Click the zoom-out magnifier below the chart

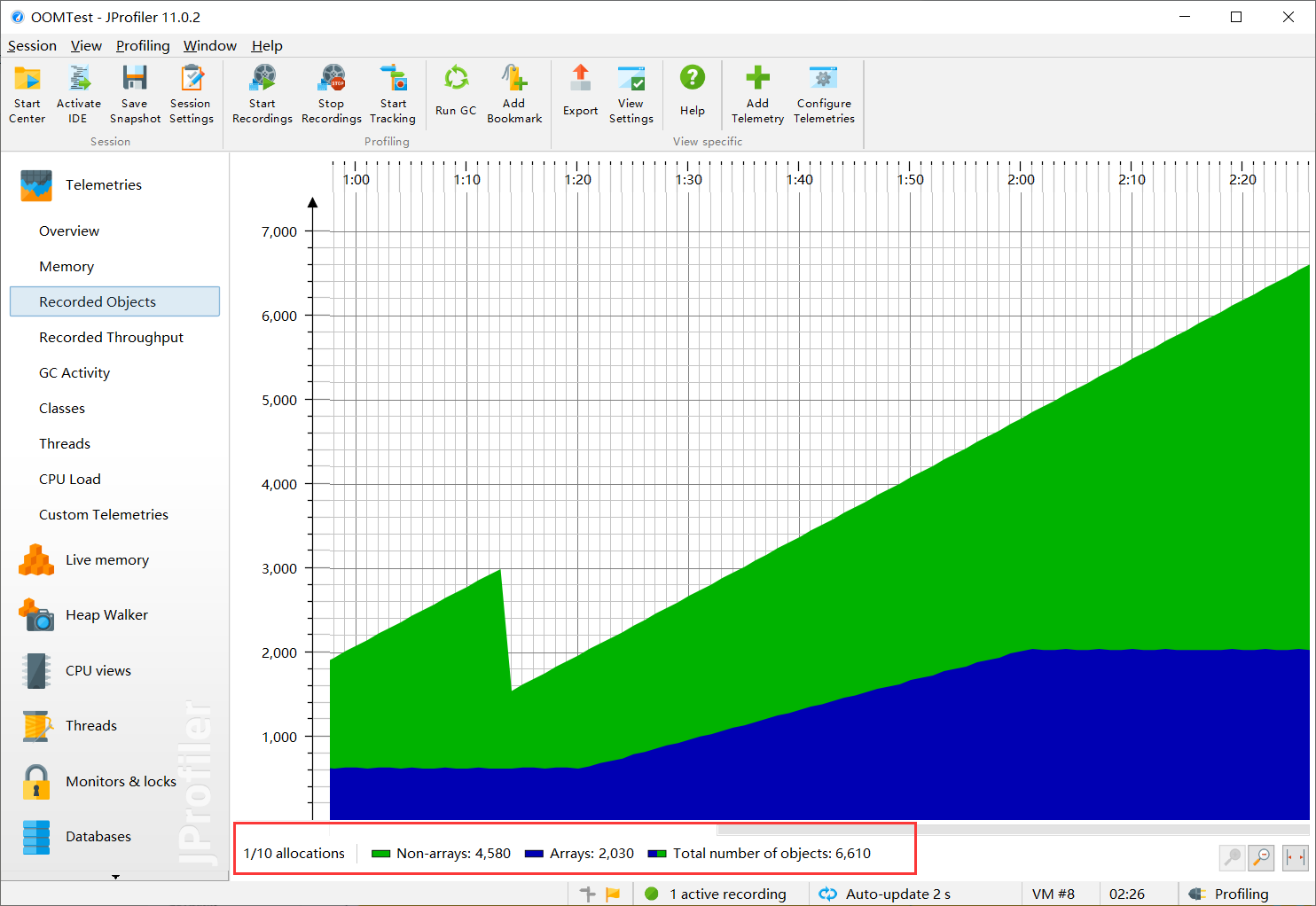[x=1262, y=857]
